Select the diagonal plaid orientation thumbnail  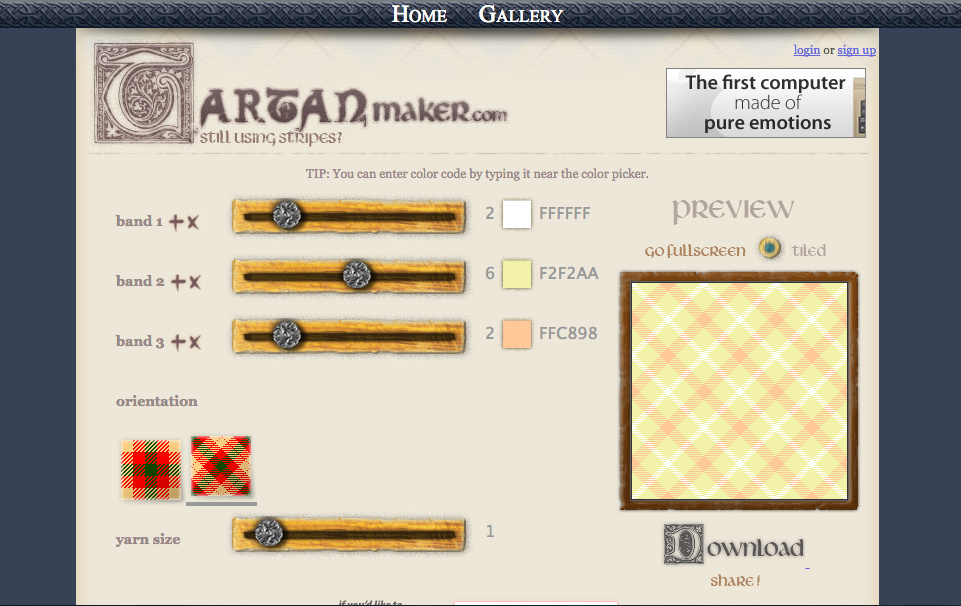(221, 466)
